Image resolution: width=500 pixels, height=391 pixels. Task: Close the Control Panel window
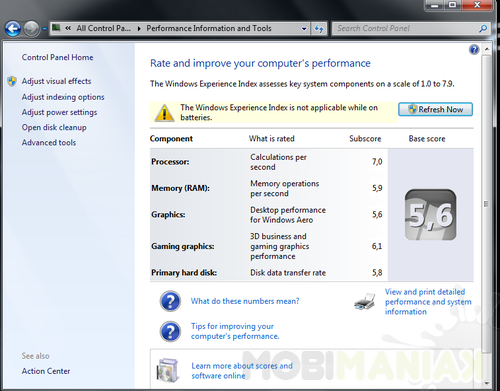tap(477, 5)
